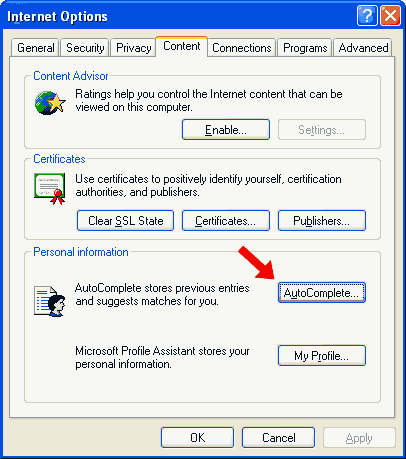This screenshot has height=459, width=406.
Task: Open the Connections tab
Action: tap(242, 48)
